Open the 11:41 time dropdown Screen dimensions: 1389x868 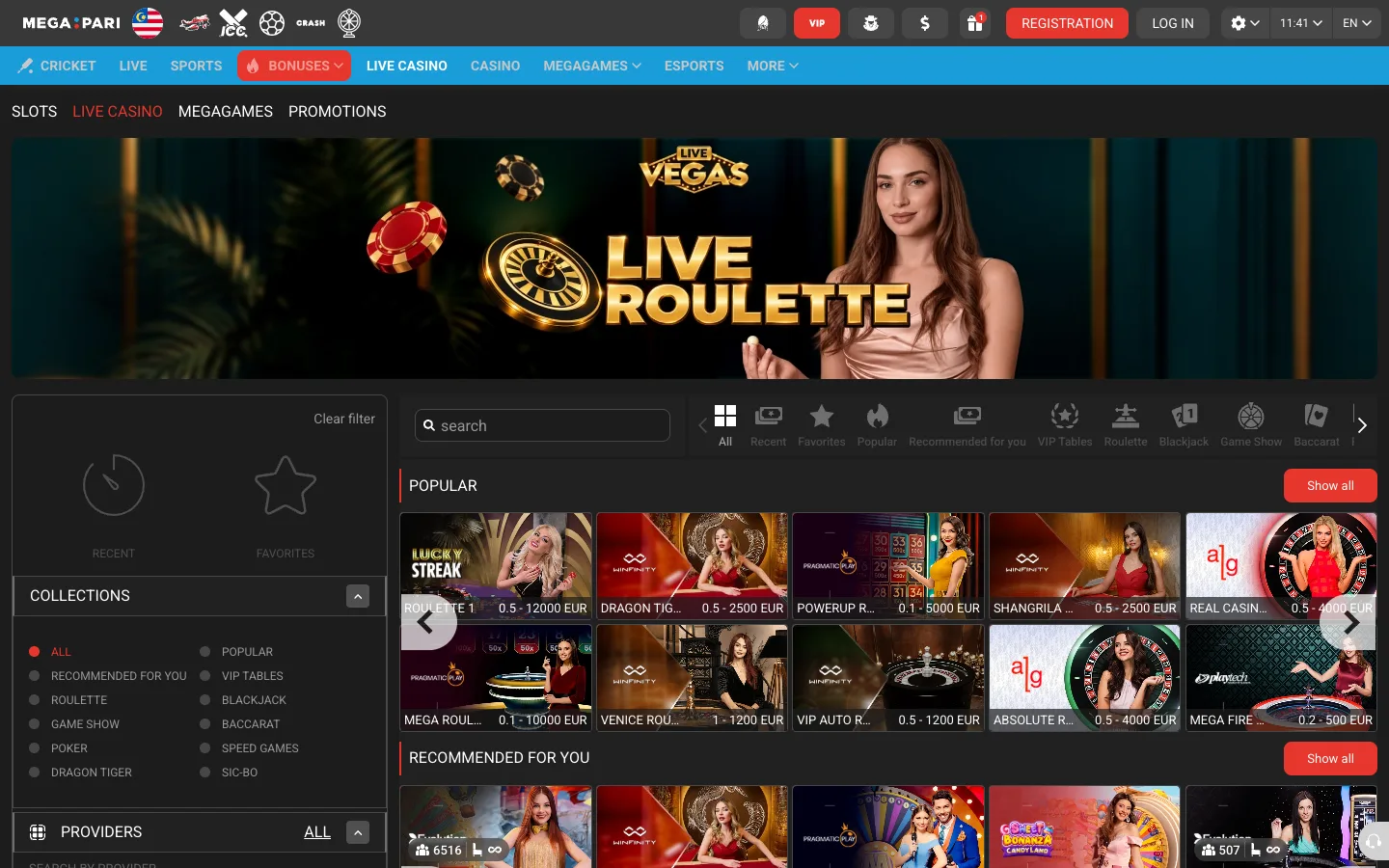pos(1301,23)
